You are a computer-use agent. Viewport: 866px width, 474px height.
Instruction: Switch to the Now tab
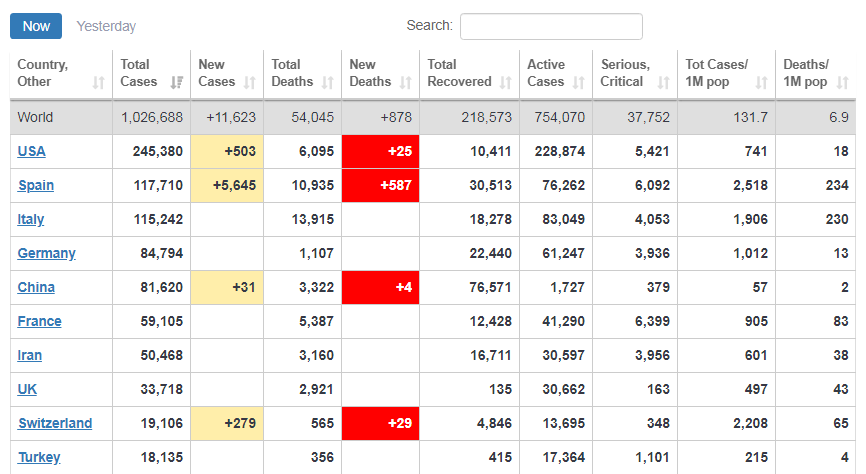pos(36,26)
